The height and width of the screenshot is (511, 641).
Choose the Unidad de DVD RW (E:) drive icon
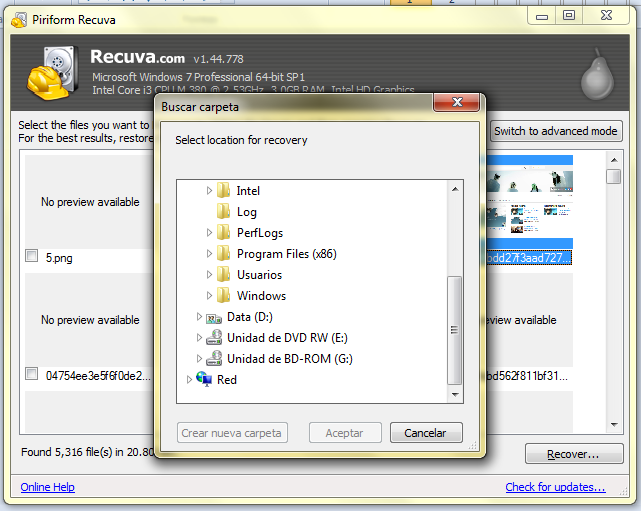click(214, 338)
